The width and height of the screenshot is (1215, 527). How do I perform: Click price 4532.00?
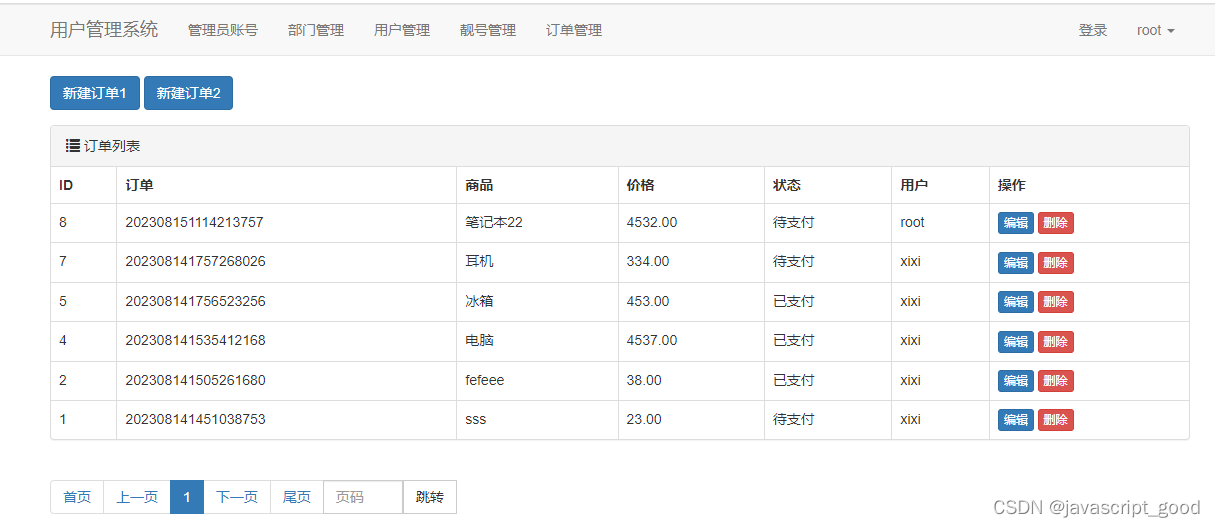pos(652,222)
